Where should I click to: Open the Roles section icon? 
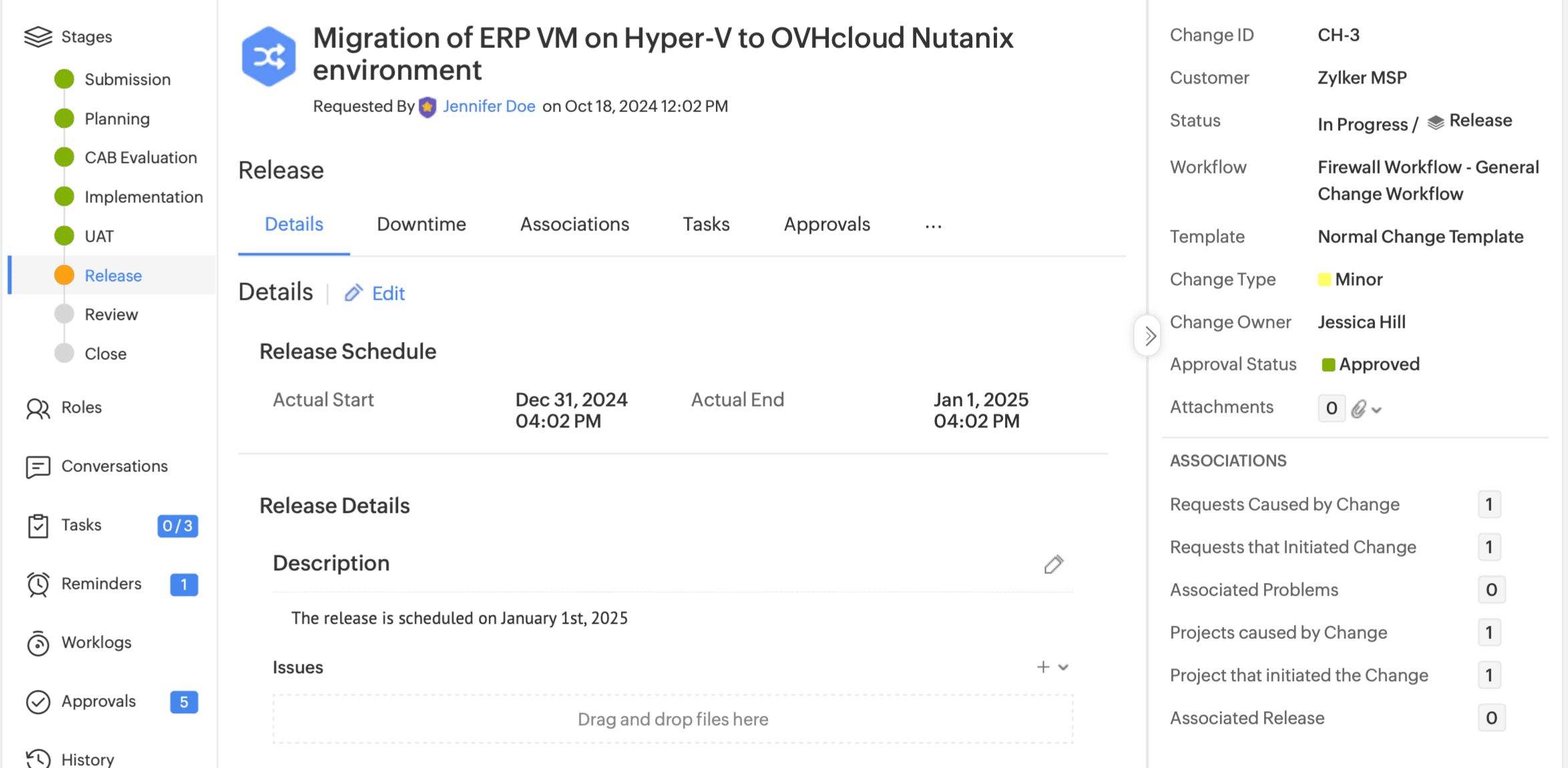tap(37, 408)
